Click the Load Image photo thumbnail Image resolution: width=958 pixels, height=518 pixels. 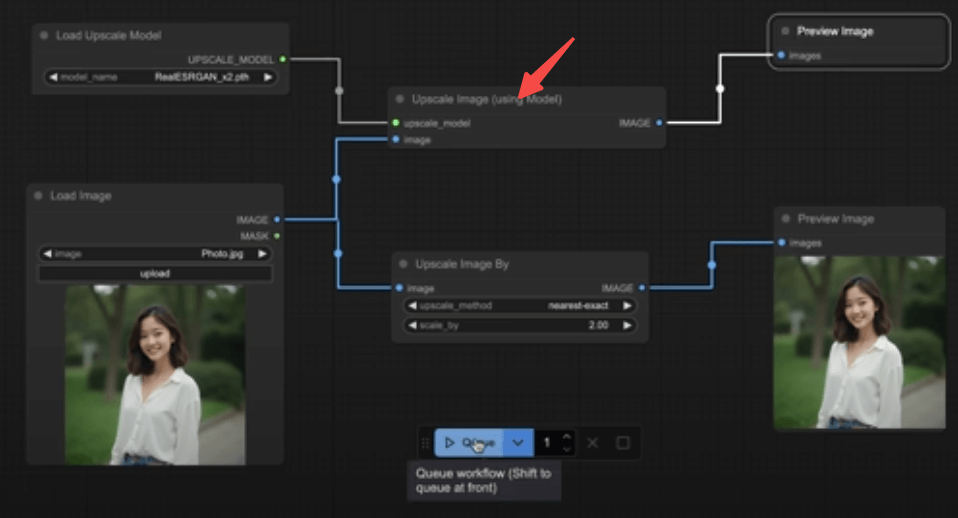155,375
